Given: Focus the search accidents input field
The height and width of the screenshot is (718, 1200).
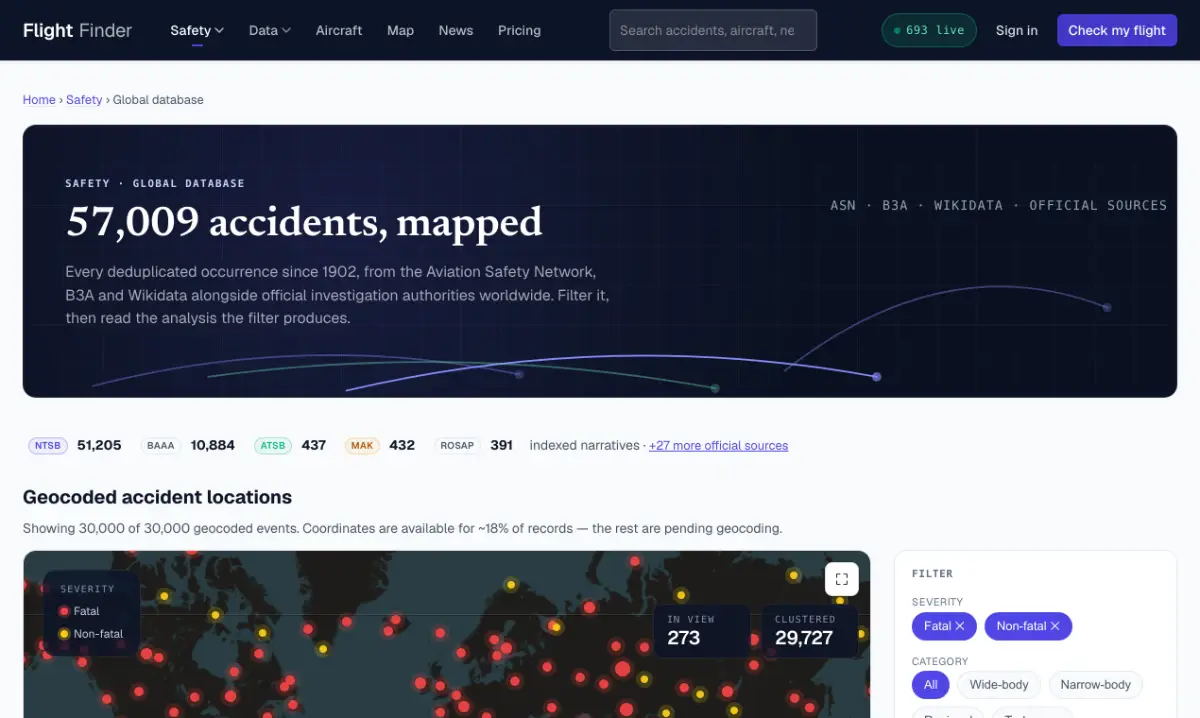Looking at the screenshot, I should pos(713,30).
